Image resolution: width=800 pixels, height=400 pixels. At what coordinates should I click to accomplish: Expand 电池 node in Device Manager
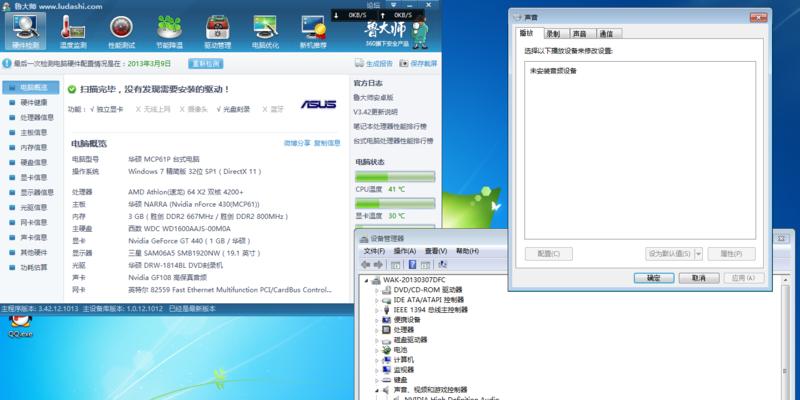click(378, 350)
